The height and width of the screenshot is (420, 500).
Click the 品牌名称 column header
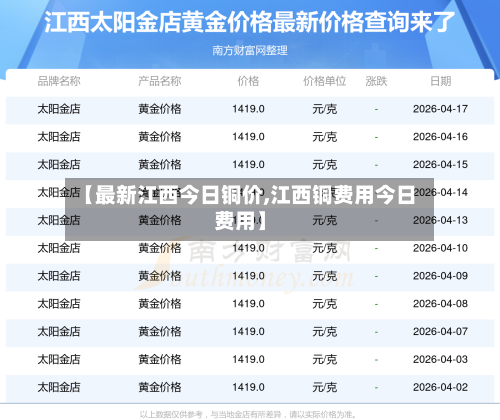(x=59, y=81)
